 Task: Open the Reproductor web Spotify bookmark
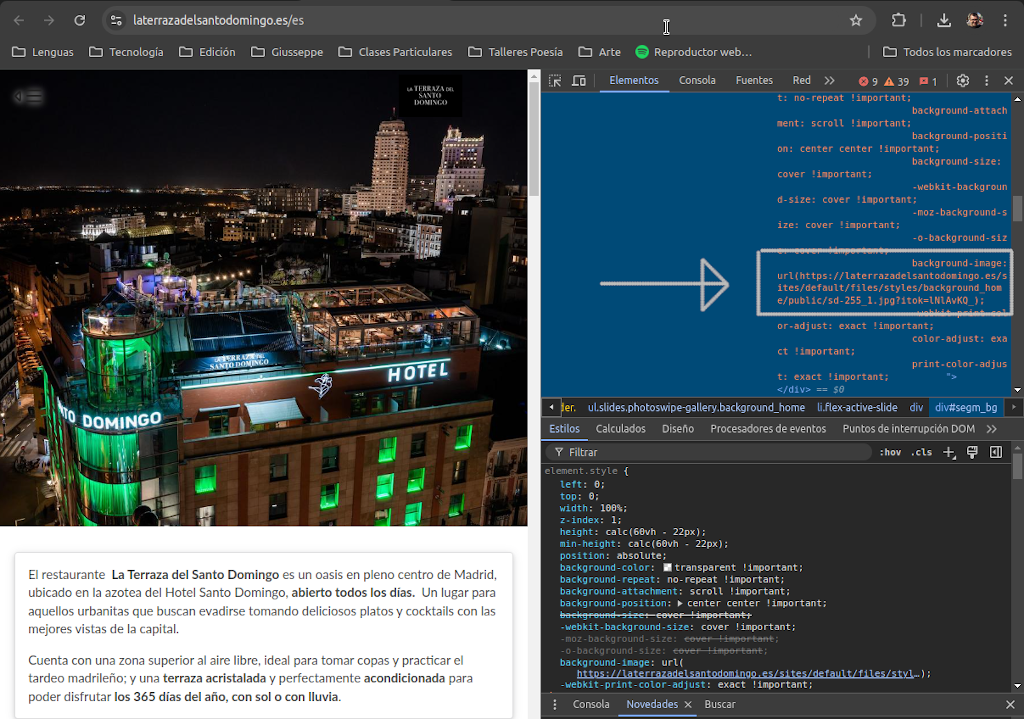(694, 52)
